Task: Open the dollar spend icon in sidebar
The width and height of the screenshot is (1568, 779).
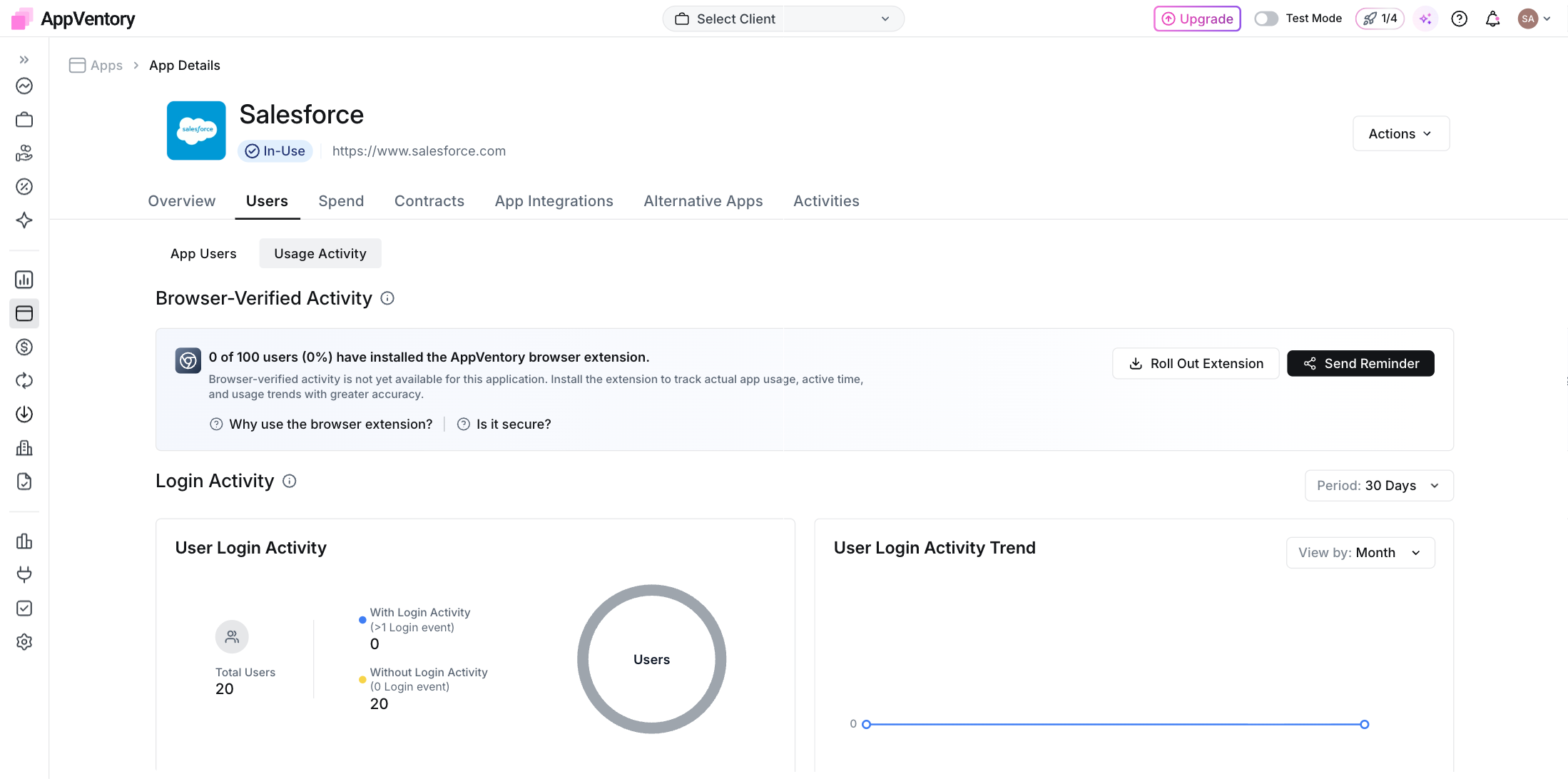Action: coord(24,347)
